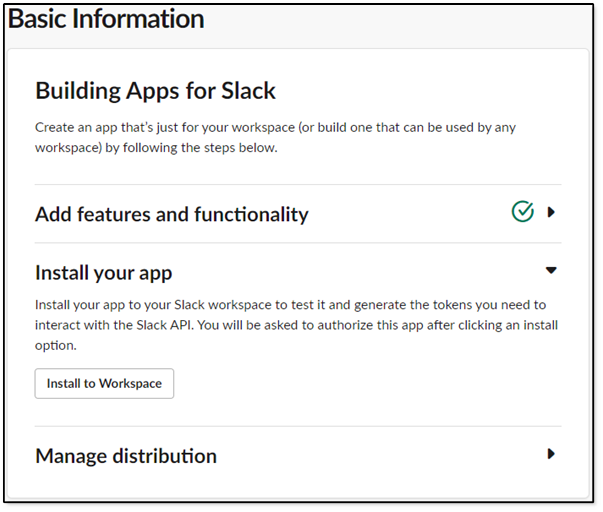Expand the Manage distribution arrow
This screenshot has width=603, height=512.
point(551,454)
